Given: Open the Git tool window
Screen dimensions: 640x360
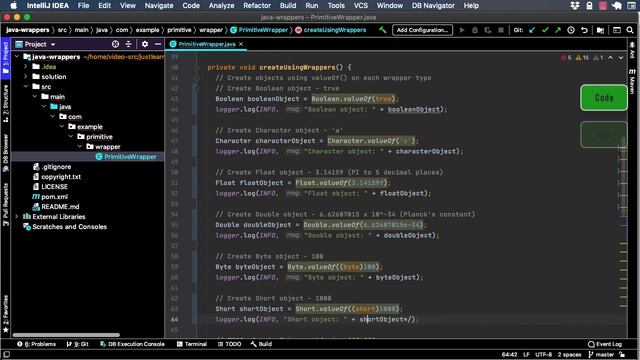Looking at the screenshot, I should [x=78, y=344].
